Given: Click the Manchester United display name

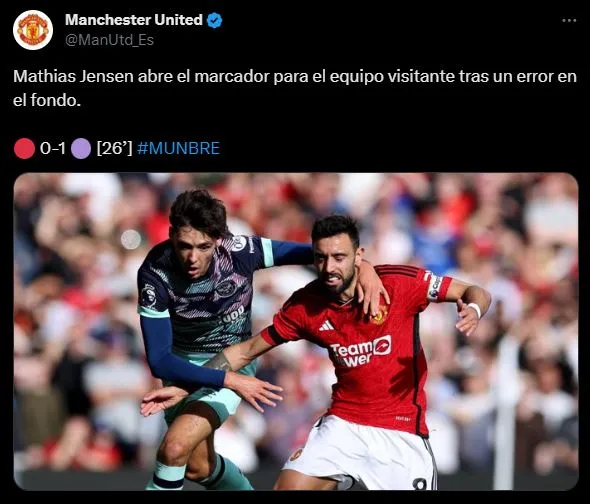Looking at the screenshot, I should [134, 20].
